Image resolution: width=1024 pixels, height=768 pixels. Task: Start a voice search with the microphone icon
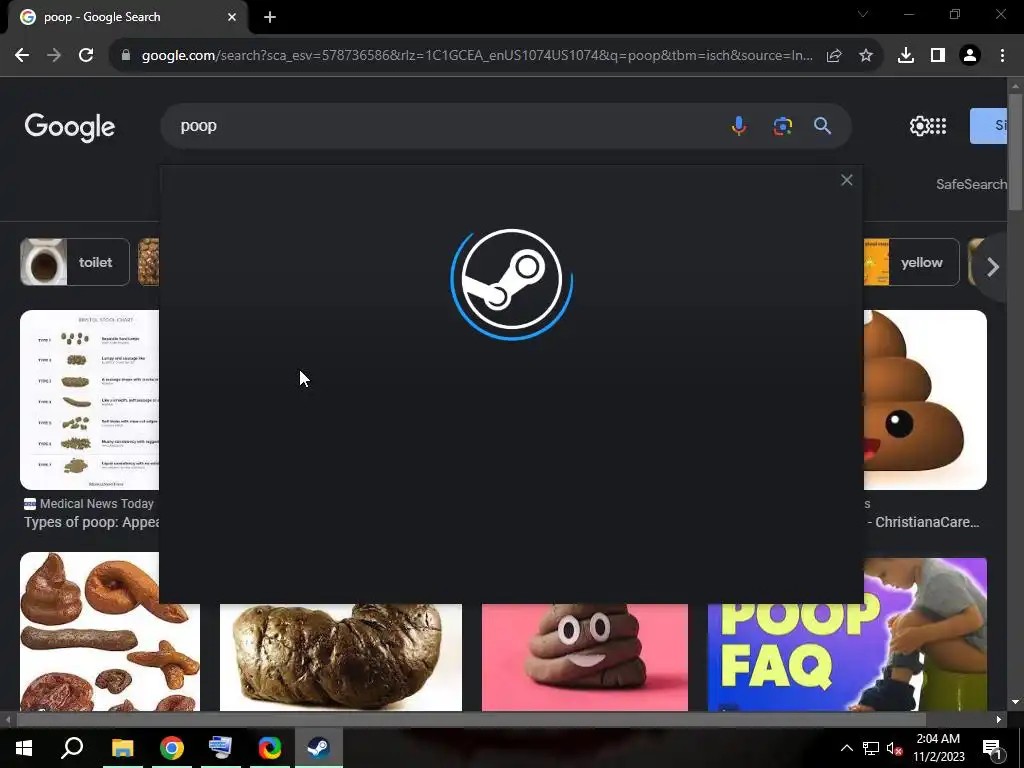pyautogui.click(x=739, y=125)
